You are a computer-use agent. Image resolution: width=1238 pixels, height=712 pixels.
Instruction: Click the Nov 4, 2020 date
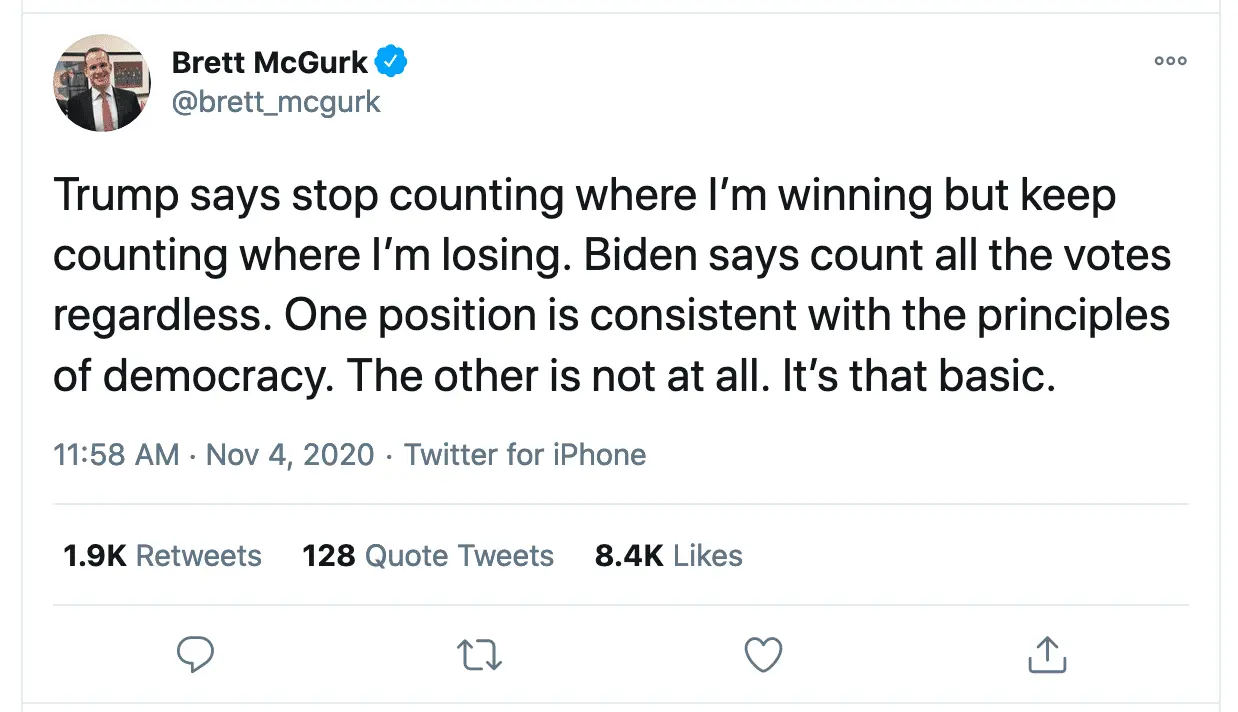click(x=290, y=455)
